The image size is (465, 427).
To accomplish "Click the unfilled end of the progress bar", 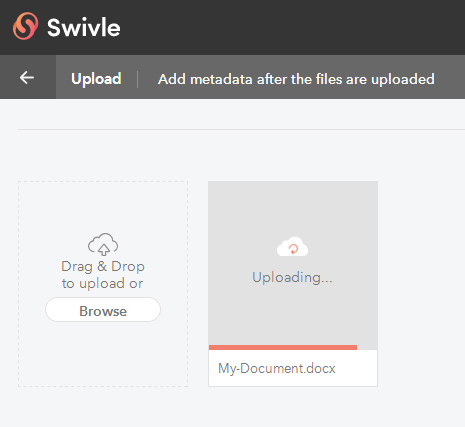I will (367, 347).
